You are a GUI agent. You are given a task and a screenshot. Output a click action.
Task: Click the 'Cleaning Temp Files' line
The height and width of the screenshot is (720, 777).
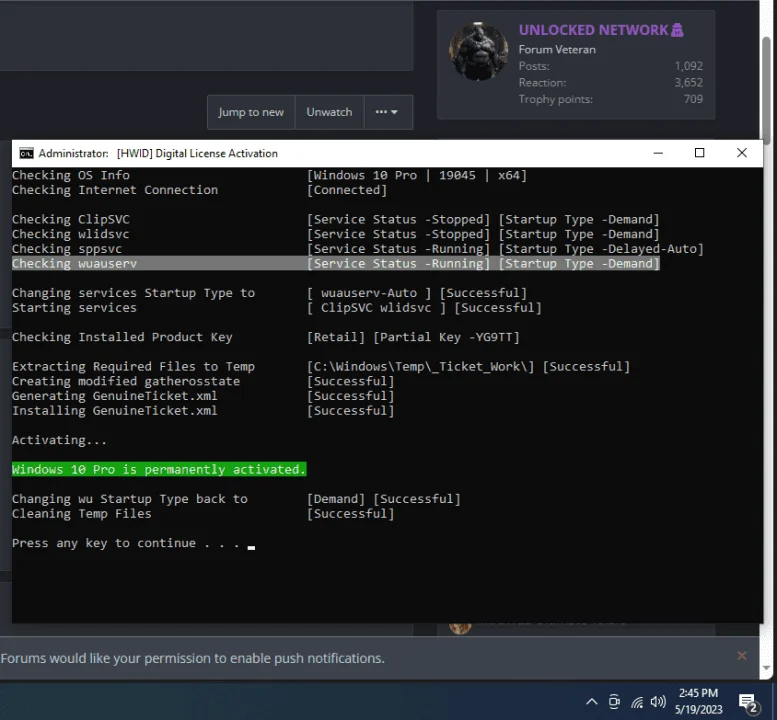tap(82, 513)
